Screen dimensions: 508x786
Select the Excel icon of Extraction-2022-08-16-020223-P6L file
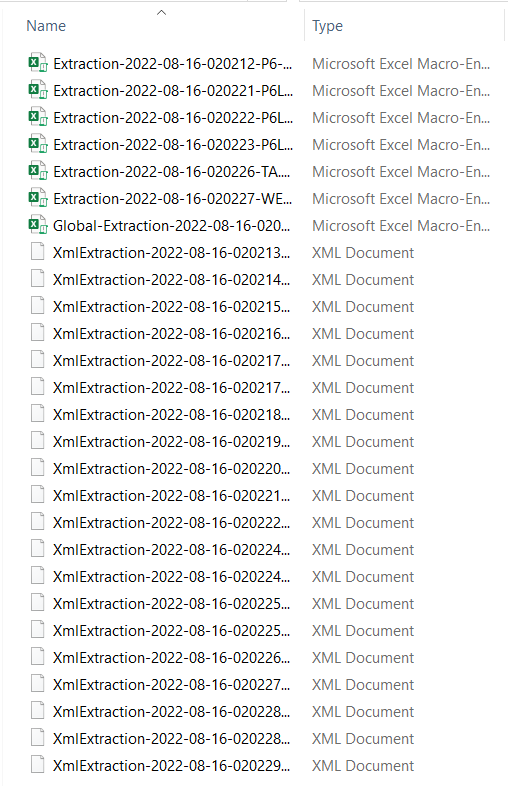tap(38, 145)
